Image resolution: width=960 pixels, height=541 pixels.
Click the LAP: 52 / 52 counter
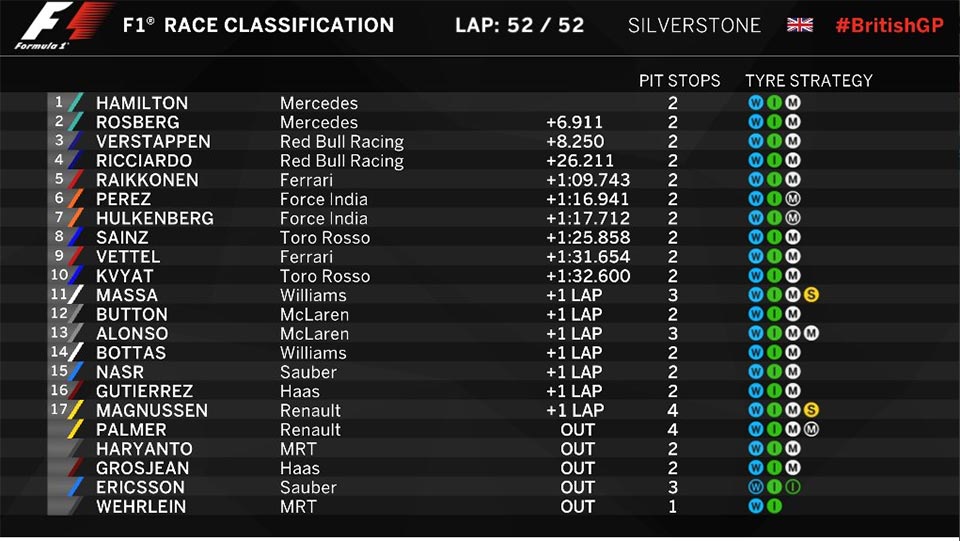click(x=520, y=25)
